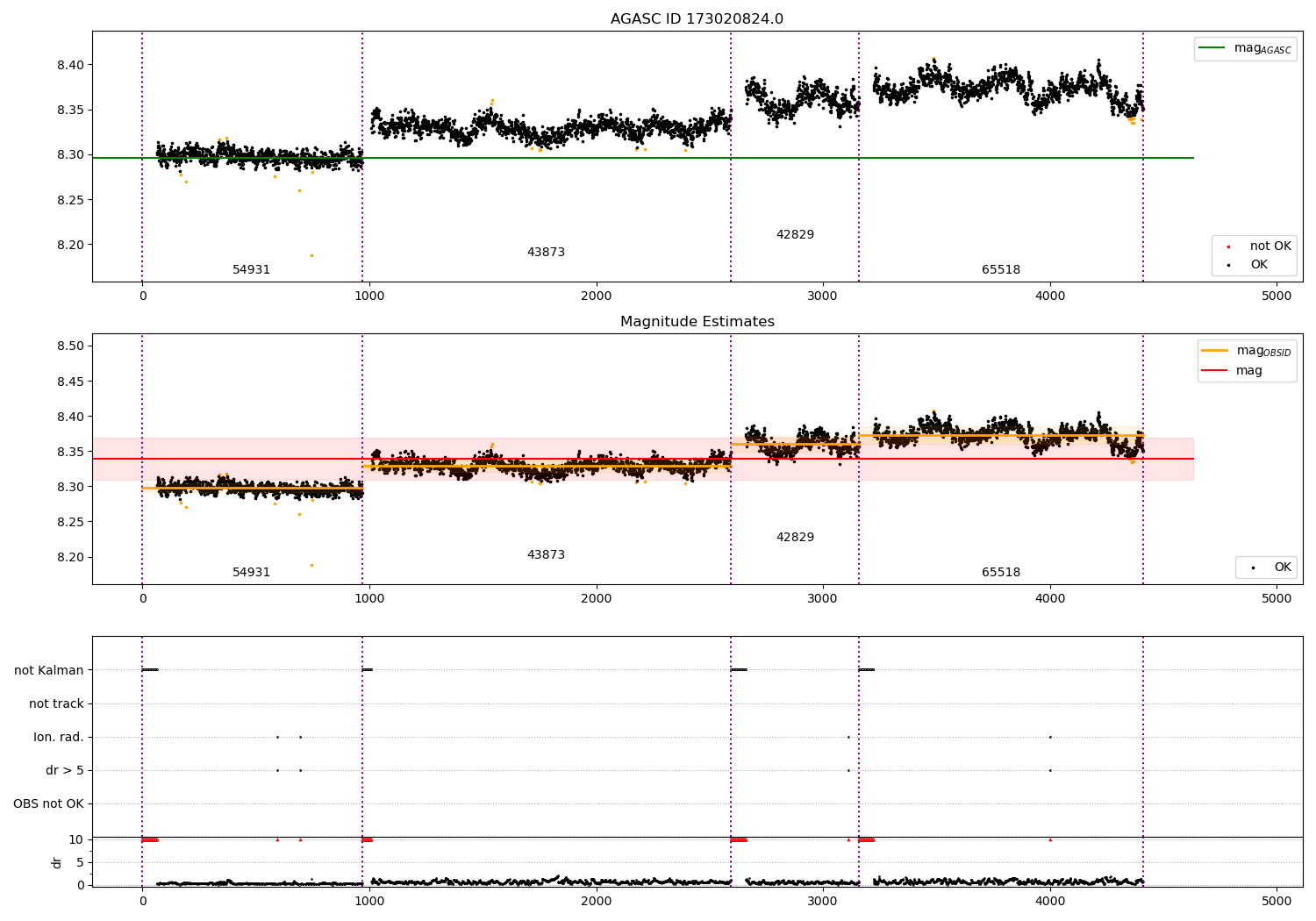Click the orange line sample in the middle legend
The width and height of the screenshot is (1316, 921).
1215,350
